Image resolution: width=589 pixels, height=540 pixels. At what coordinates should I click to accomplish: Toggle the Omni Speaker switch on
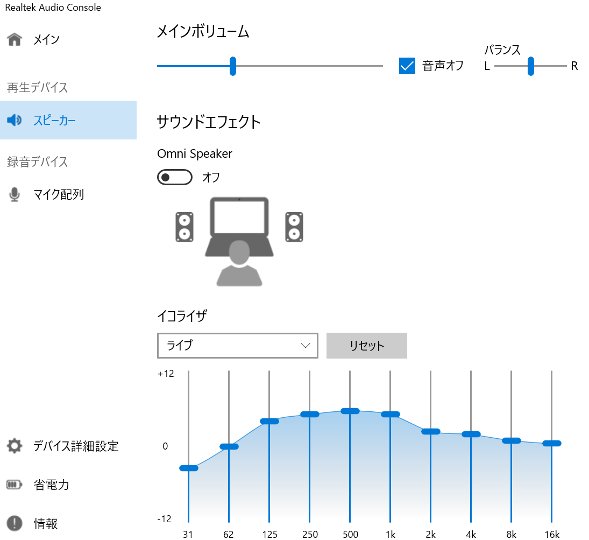pyautogui.click(x=175, y=177)
